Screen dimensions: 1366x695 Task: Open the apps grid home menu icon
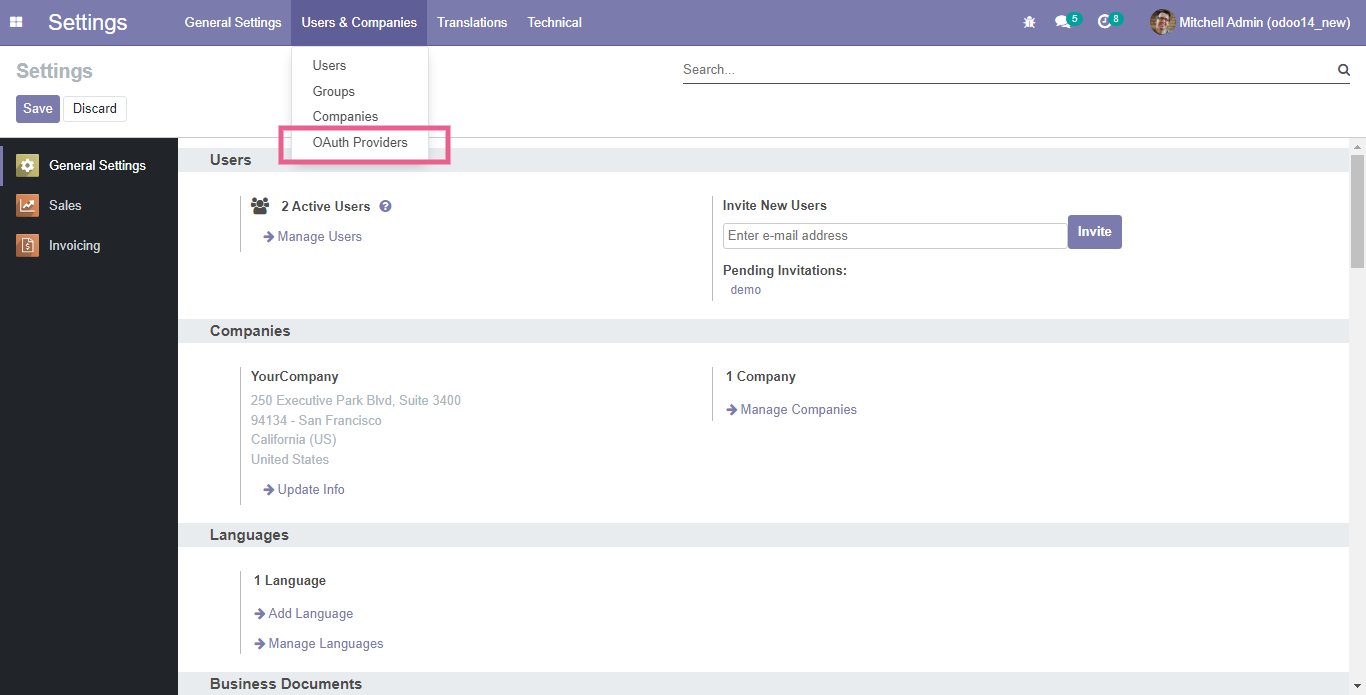pos(16,22)
